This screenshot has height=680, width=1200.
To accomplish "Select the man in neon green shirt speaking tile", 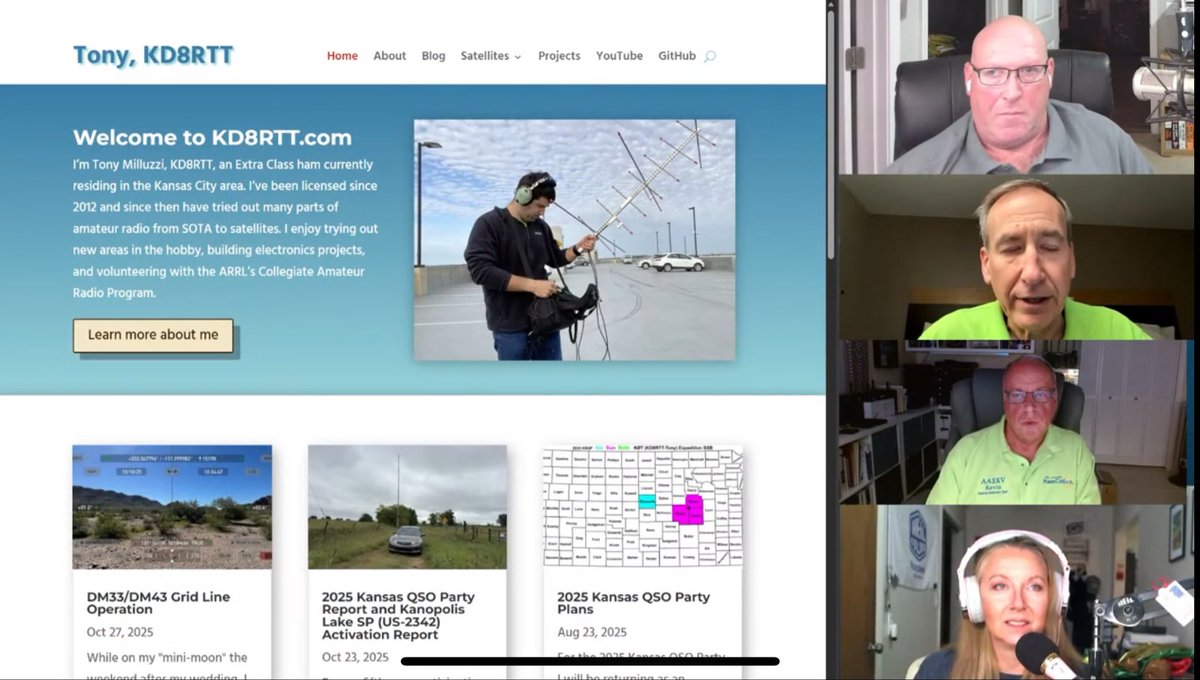I will pyautogui.click(x=1017, y=258).
